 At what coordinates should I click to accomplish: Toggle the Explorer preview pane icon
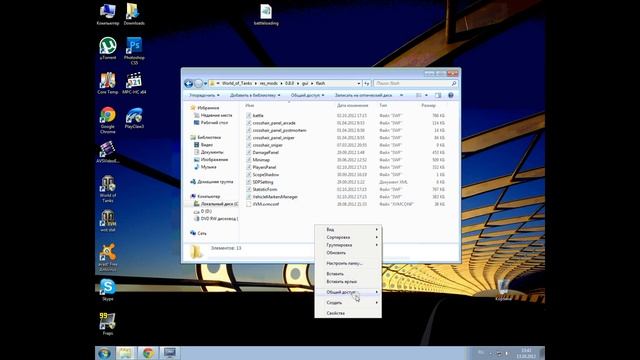(x=438, y=95)
